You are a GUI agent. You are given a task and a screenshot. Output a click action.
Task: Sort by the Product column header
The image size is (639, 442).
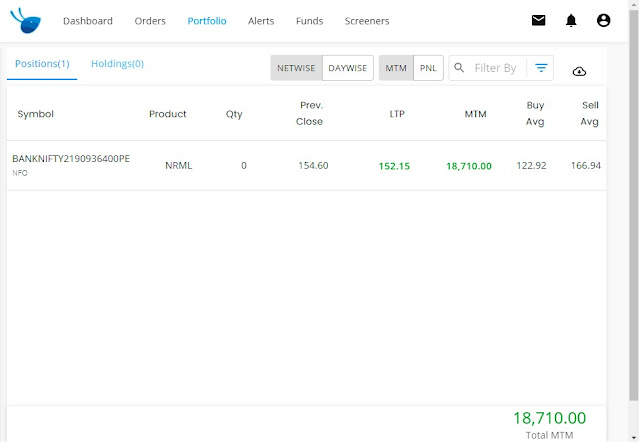tap(167, 114)
